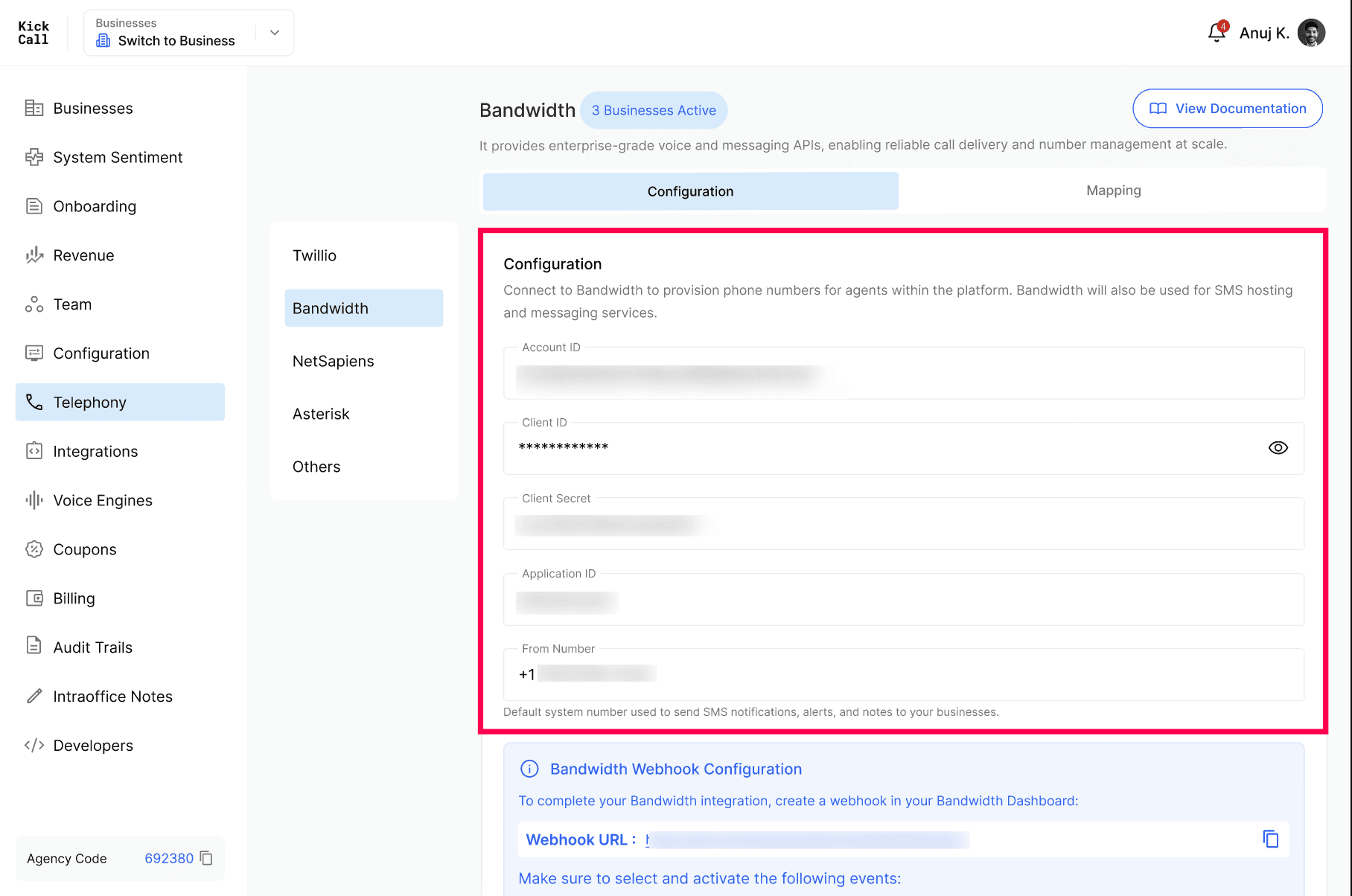Viewport: 1352px width, 896px height.
Task: Click the Configuration sidebar icon
Action: 34,353
